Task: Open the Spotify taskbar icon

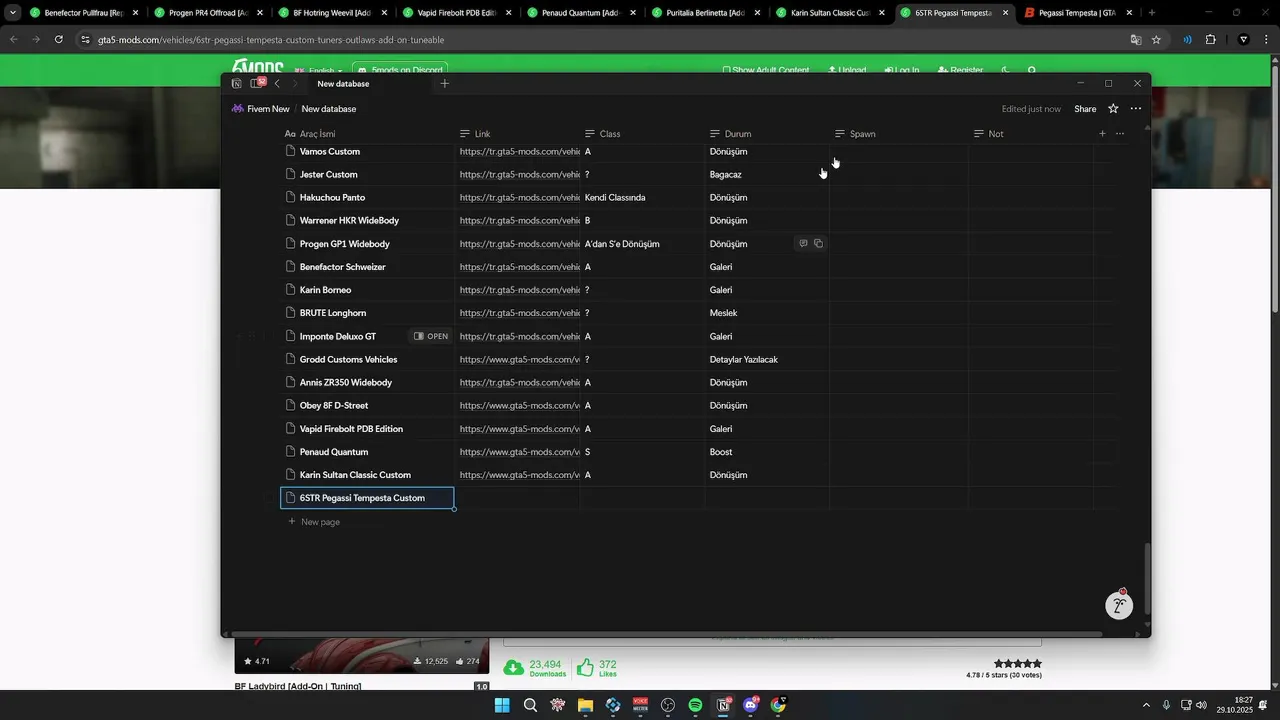Action: [x=695, y=705]
